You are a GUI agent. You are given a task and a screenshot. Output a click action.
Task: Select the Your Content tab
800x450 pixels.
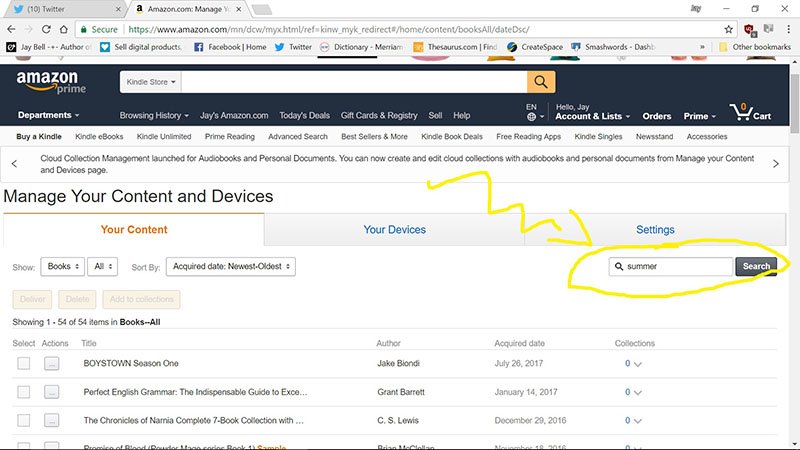pos(134,230)
